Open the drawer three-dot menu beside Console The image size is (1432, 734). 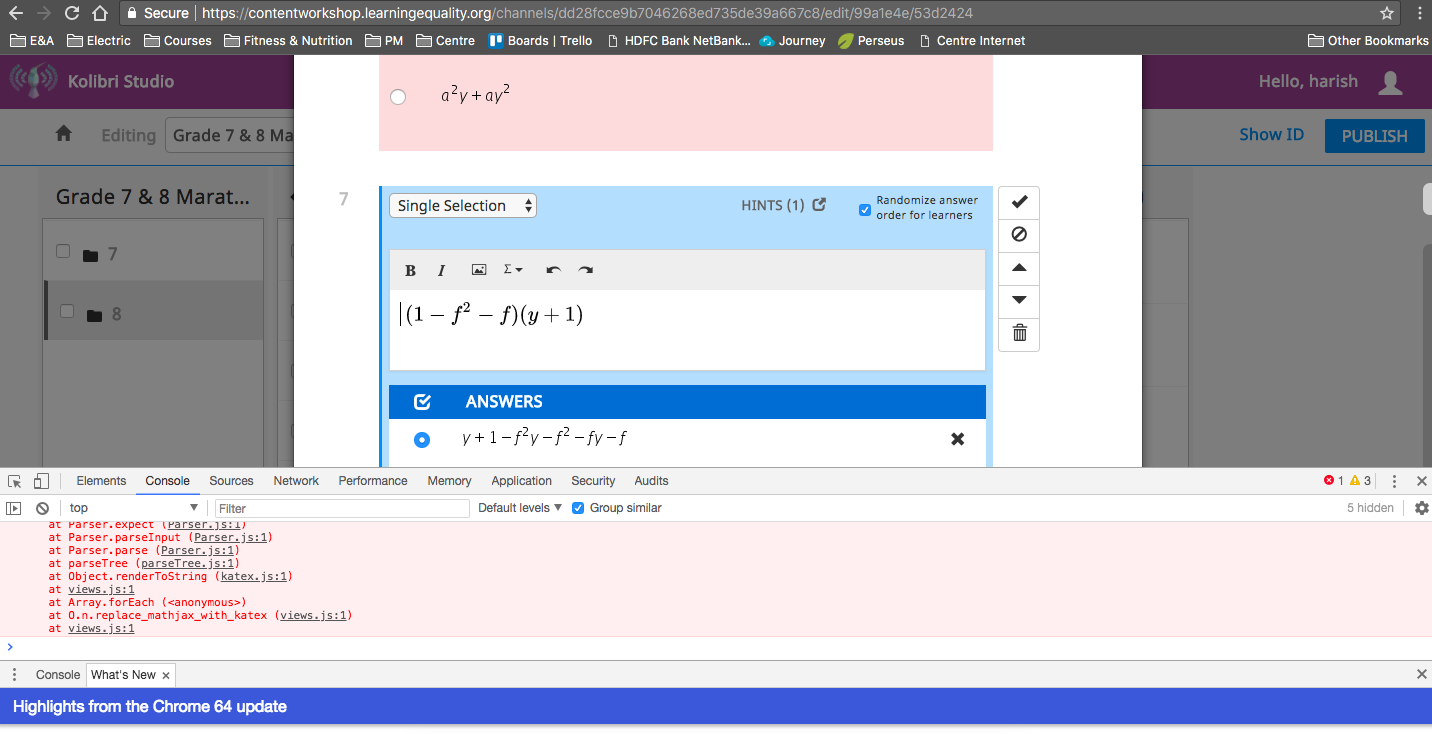[14, 675]
